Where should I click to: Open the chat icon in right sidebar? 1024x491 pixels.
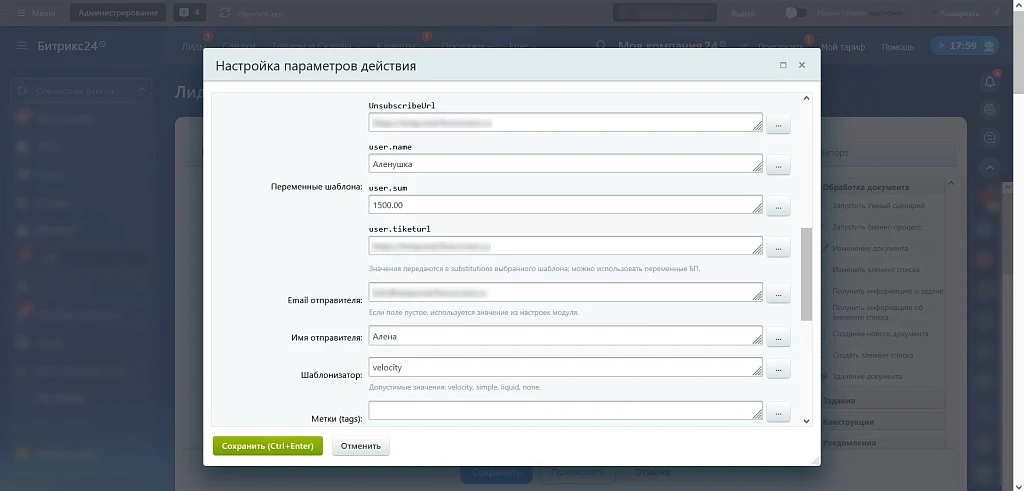pyautogui.click(x=990, y=138)
